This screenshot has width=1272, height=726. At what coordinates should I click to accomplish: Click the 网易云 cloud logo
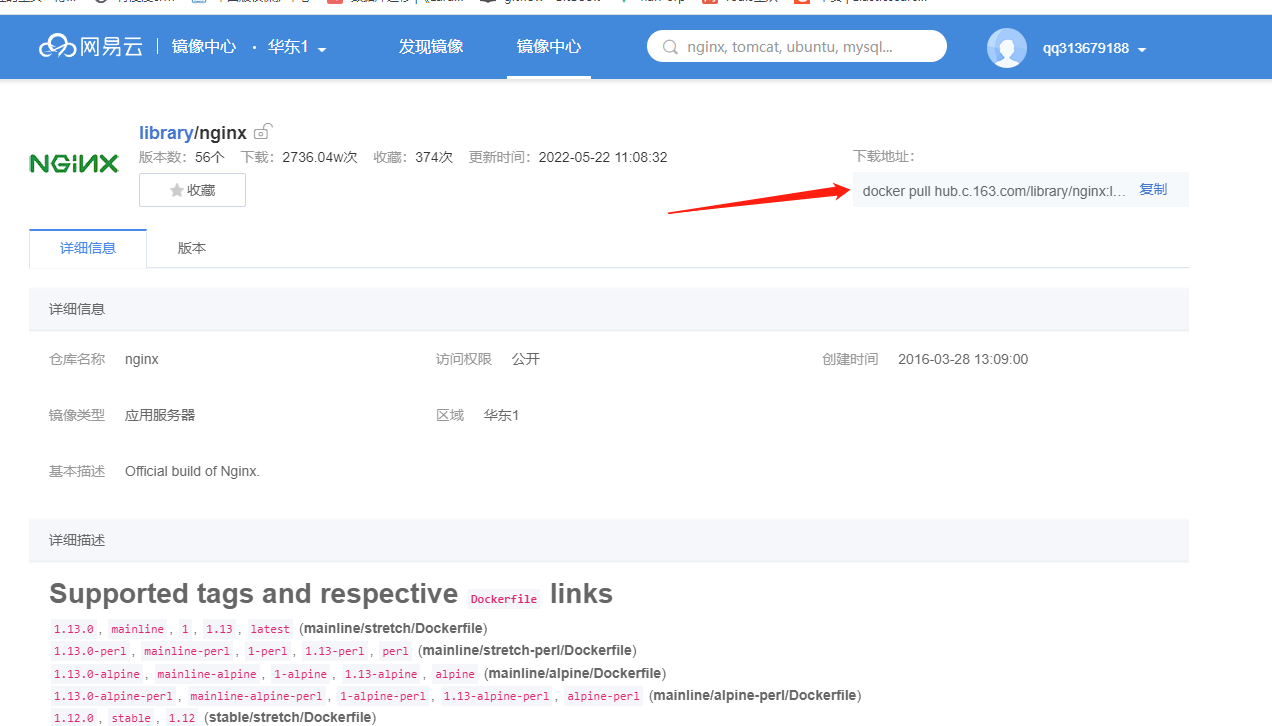(91, 47)
